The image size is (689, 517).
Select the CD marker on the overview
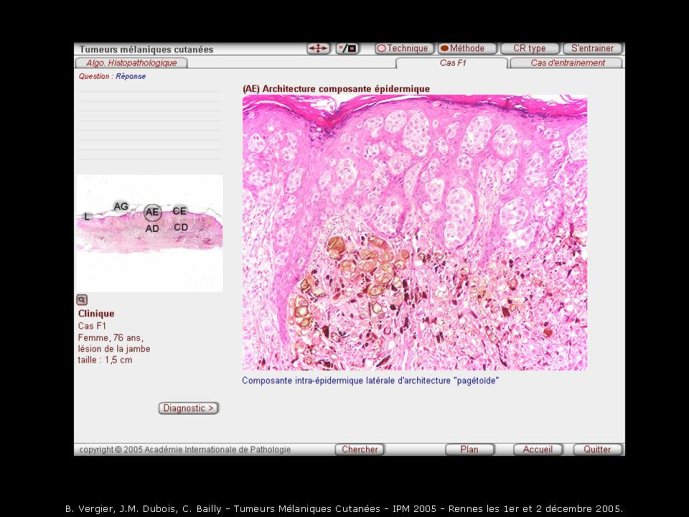coord(181,227)
